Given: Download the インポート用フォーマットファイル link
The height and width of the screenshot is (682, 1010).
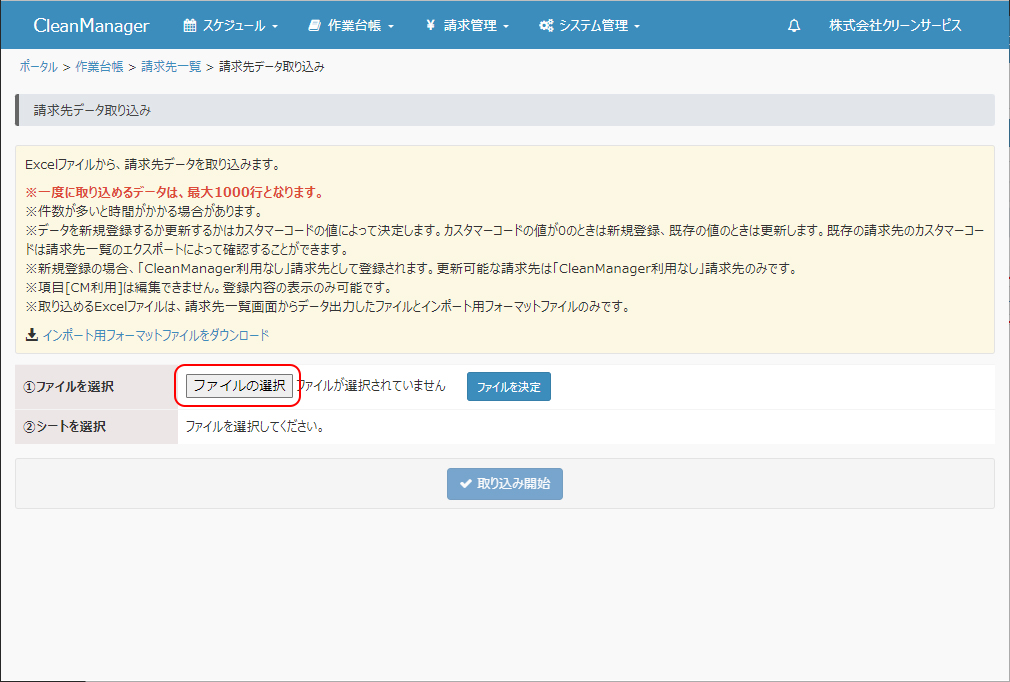Looking at the screenshot, I should (155, 335).
